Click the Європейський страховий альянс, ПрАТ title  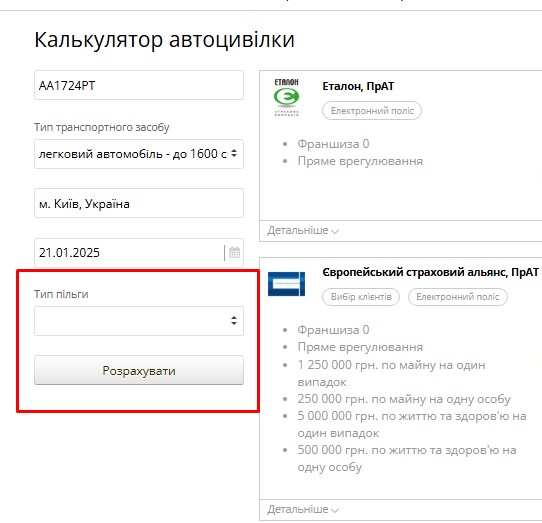[x=430, y=272]
